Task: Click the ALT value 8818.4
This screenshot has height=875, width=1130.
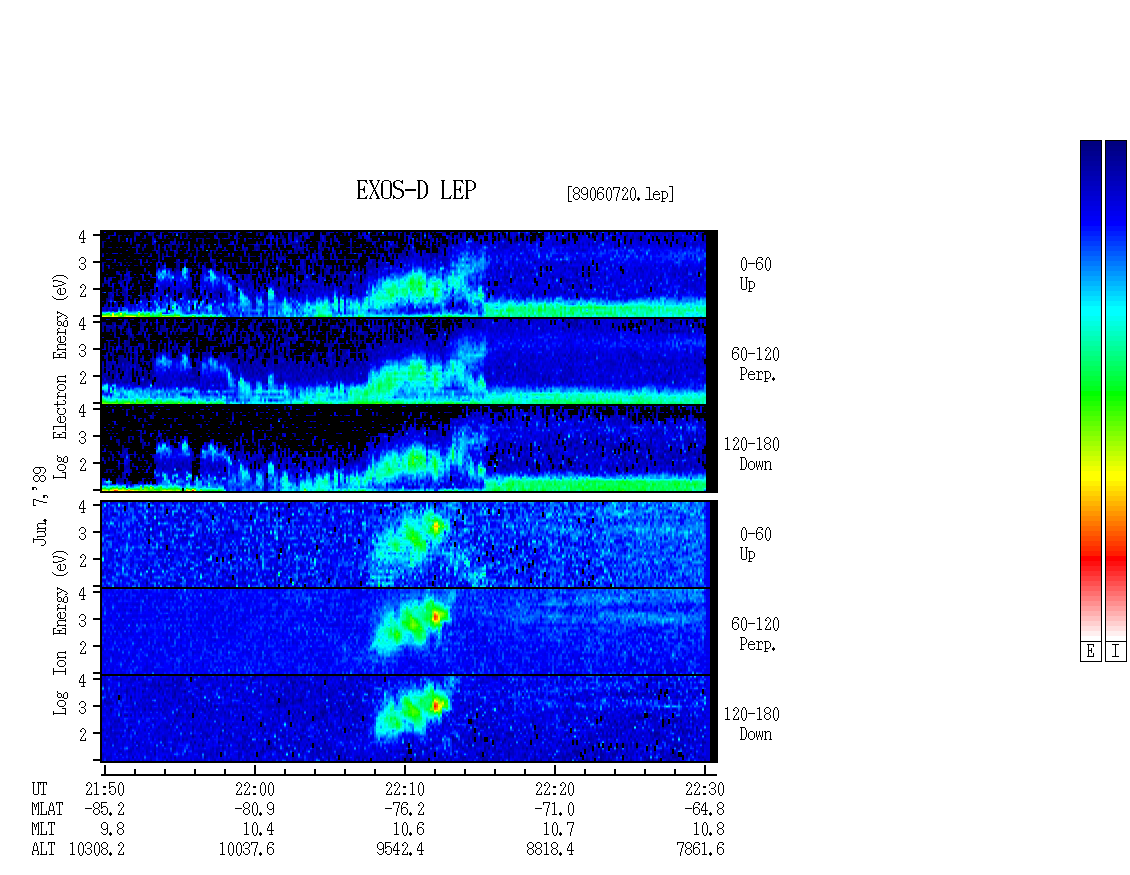Action: 551,850
